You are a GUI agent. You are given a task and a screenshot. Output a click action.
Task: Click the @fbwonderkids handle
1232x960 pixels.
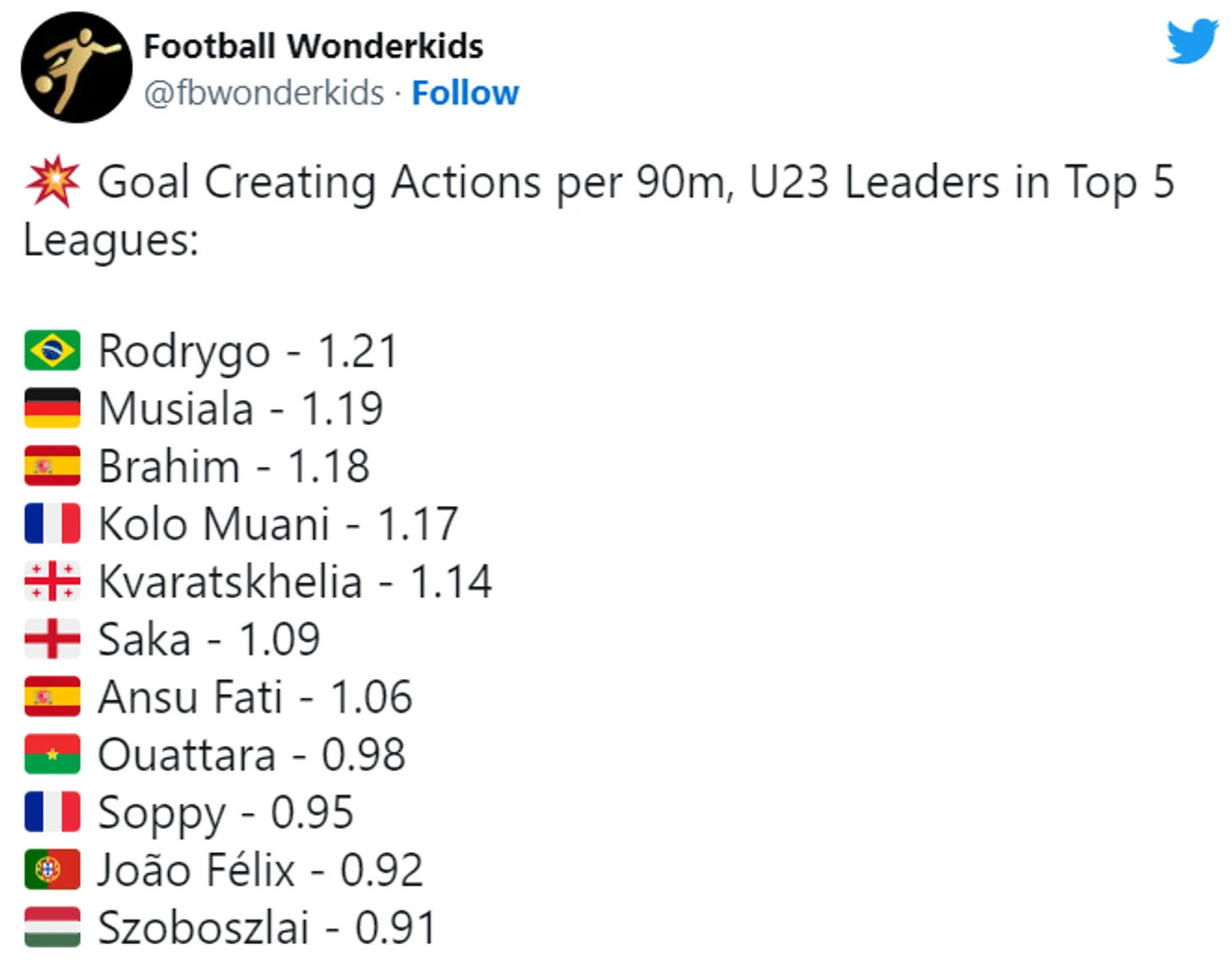263,93
